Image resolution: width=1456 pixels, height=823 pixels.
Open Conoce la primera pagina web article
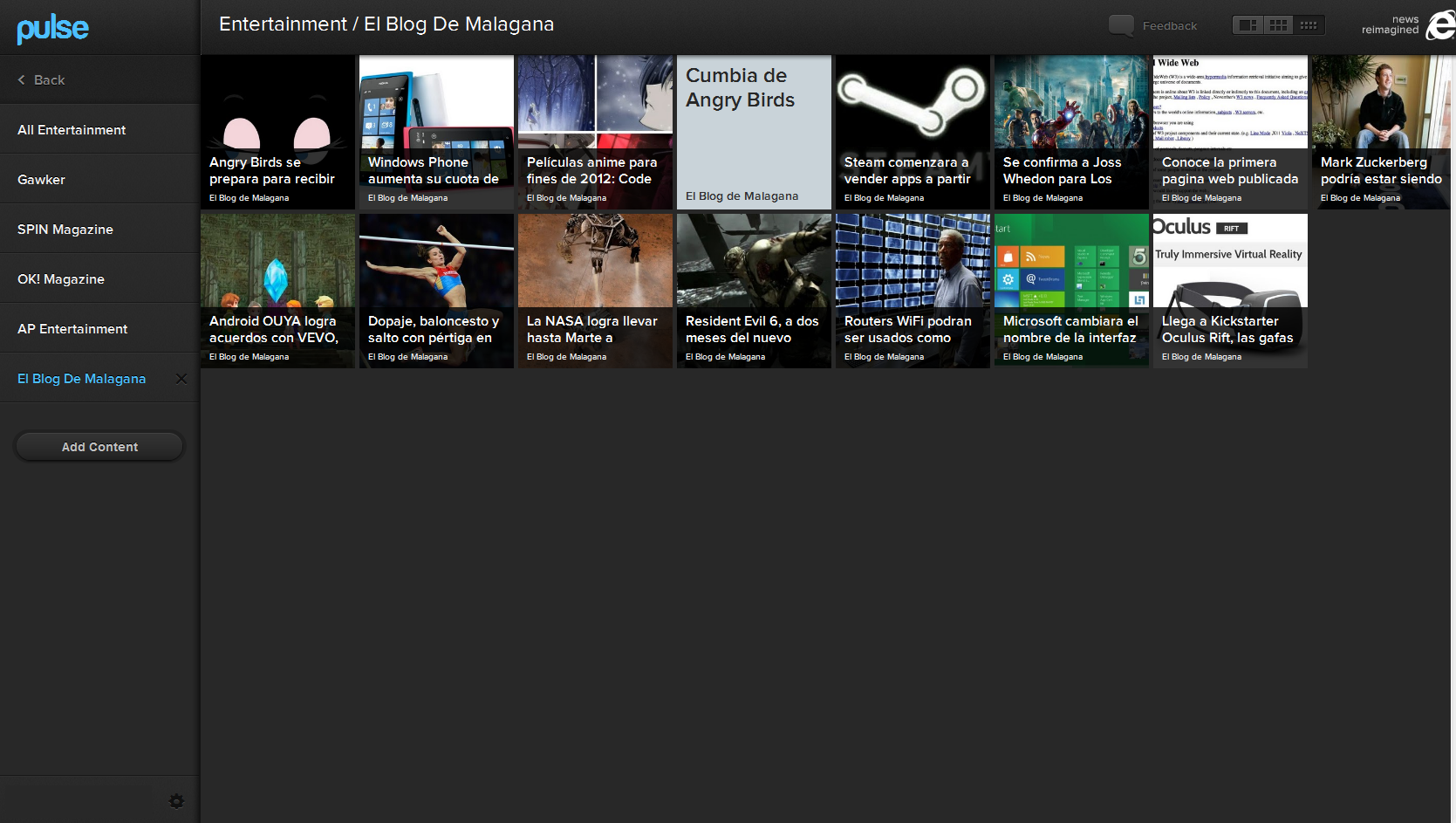point(1230,133)
